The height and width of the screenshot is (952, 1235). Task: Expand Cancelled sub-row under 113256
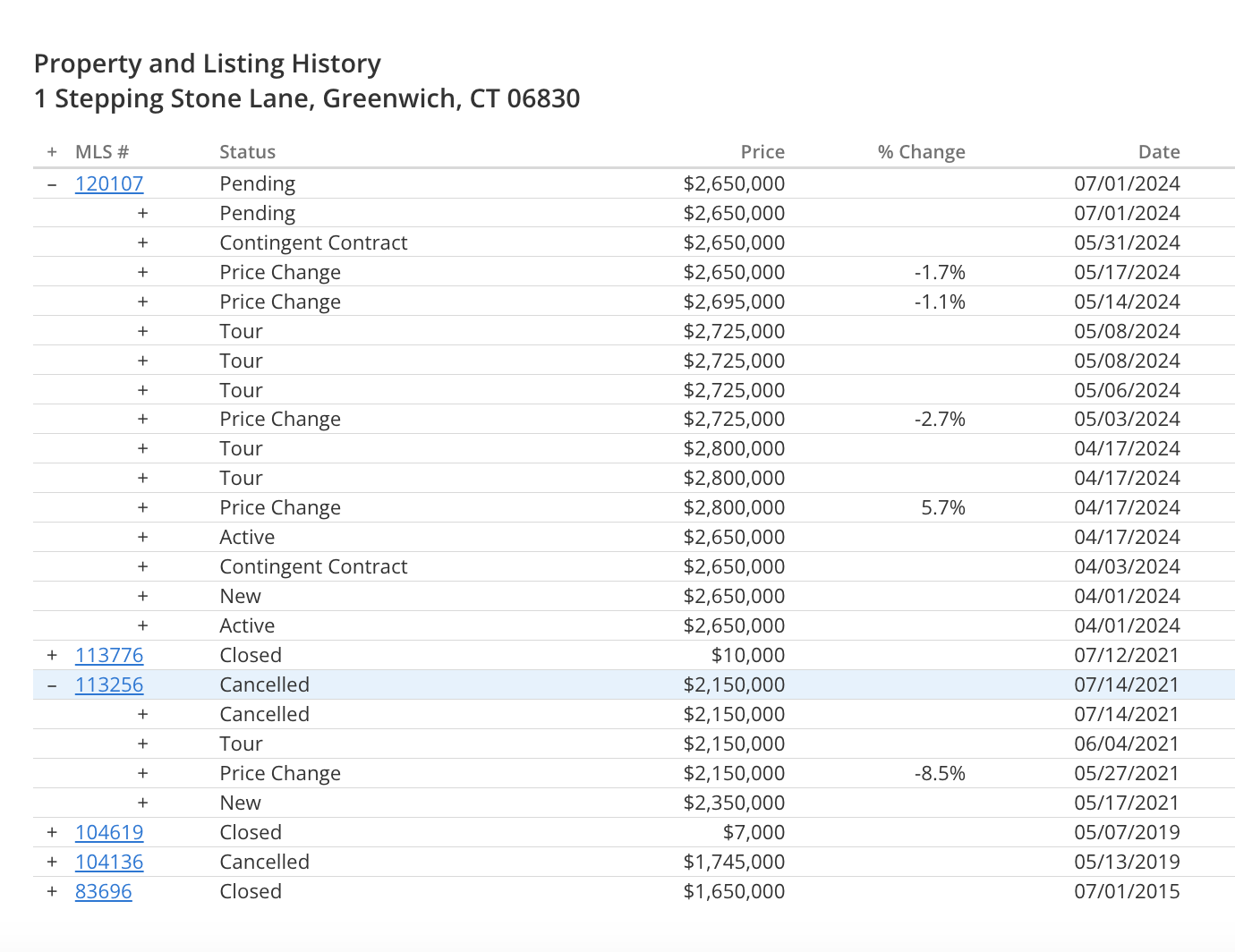[142, 714]
